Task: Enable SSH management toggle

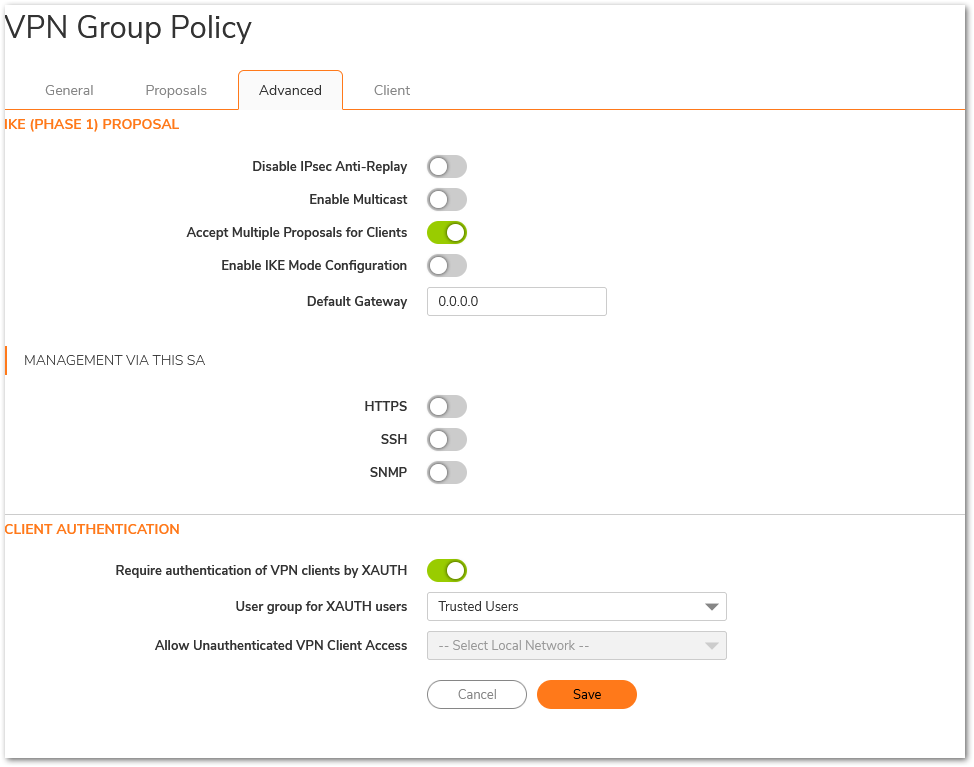Action: click(x=447, y=439)
